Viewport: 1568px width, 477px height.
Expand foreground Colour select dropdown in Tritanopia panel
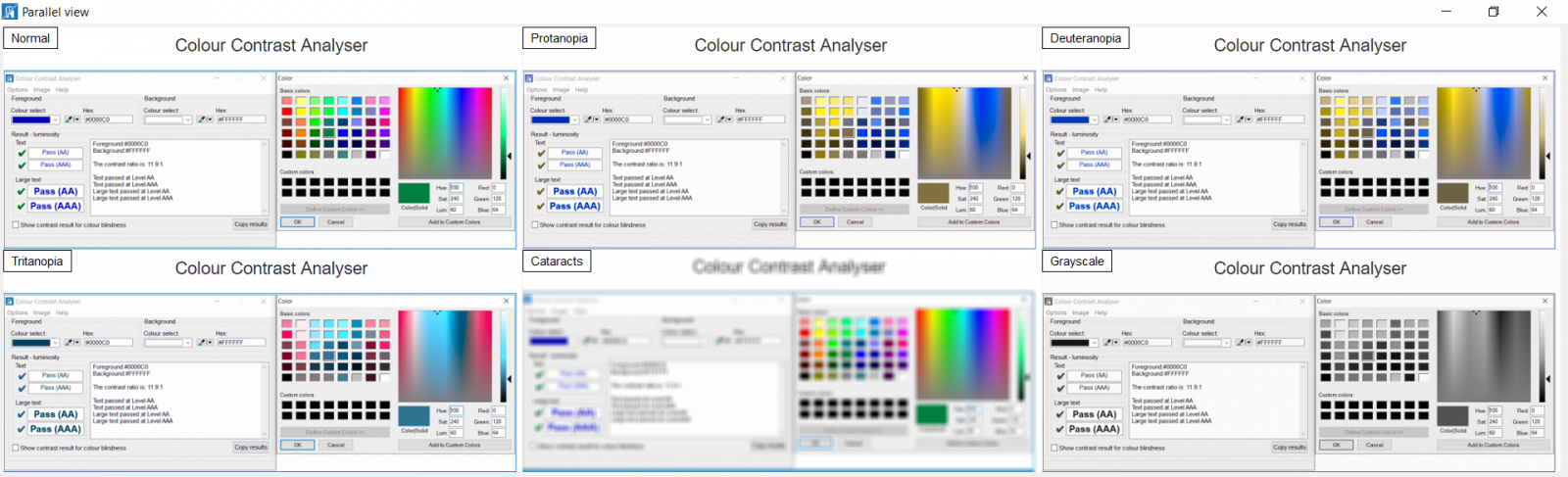55,343
